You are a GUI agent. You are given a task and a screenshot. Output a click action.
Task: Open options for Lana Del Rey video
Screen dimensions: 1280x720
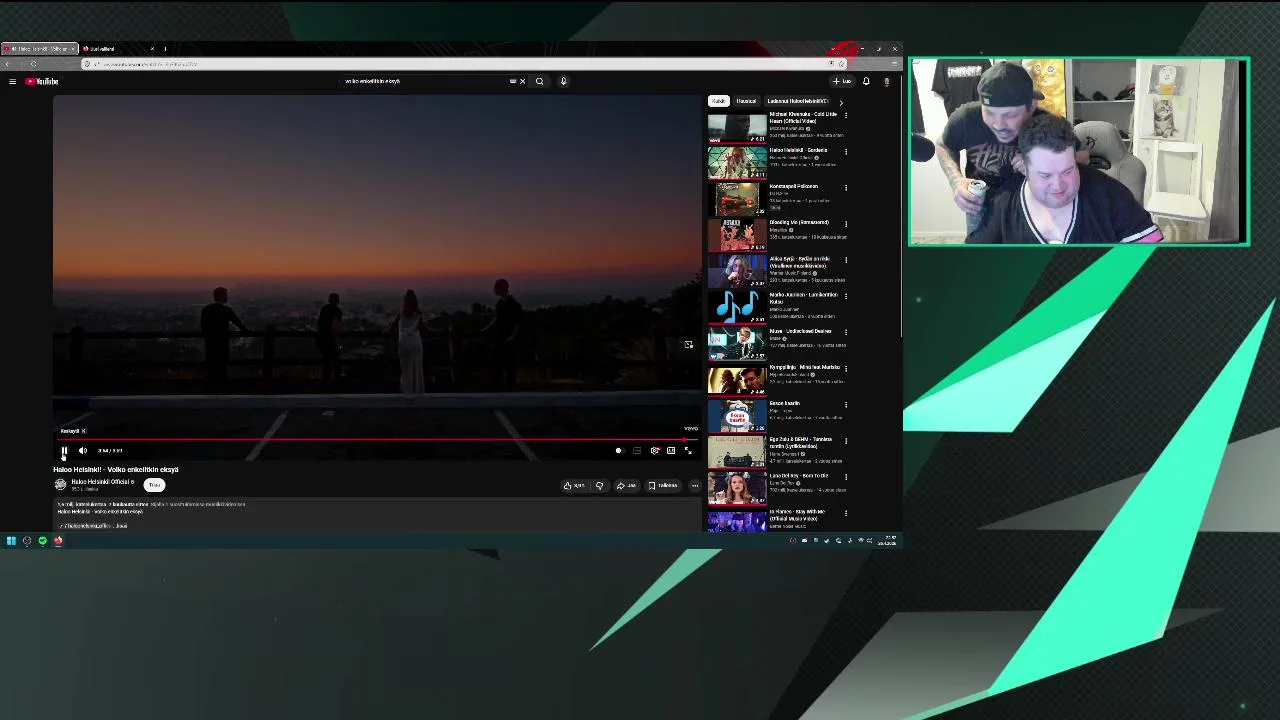846,476
